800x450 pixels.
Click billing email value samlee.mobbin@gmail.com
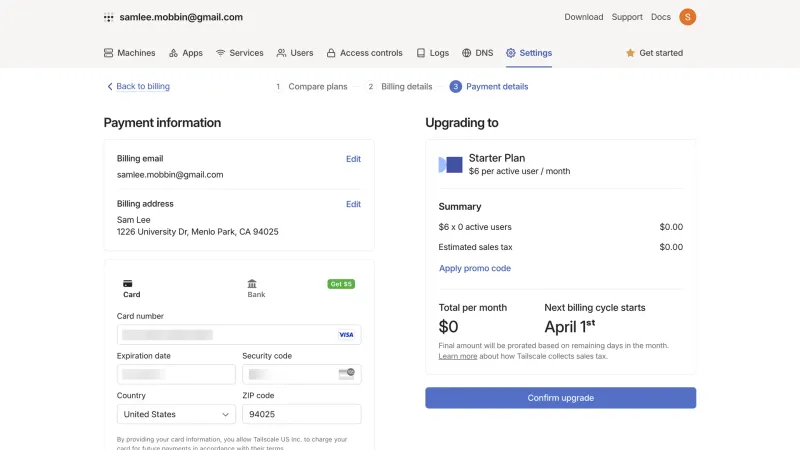coord(170,175)
